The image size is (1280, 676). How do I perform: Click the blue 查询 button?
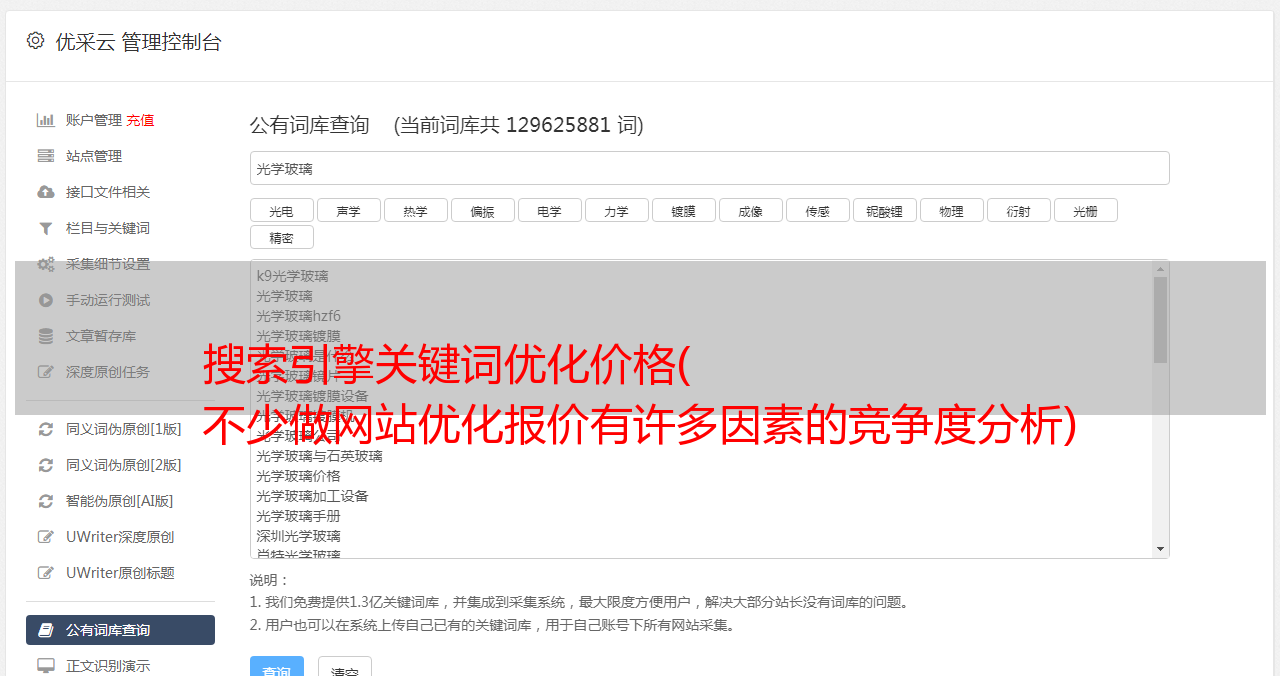tap(277, 667)
